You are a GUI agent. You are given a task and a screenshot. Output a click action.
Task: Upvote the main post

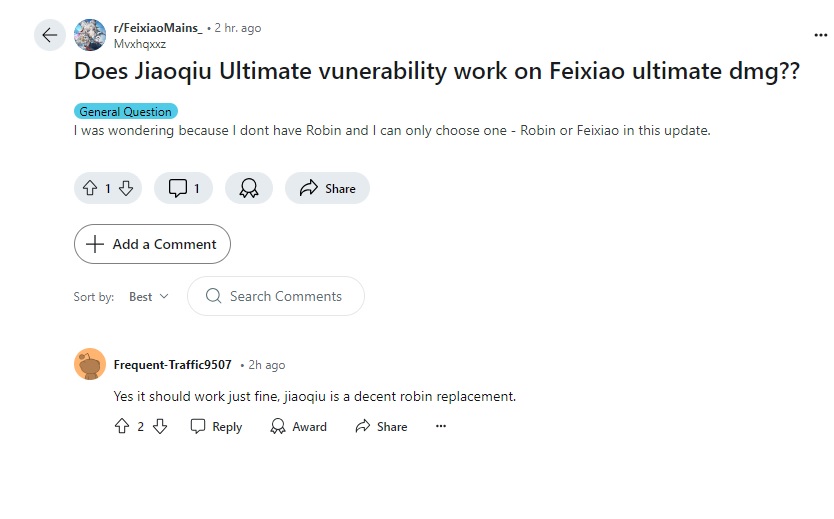(x=89, y=188)
